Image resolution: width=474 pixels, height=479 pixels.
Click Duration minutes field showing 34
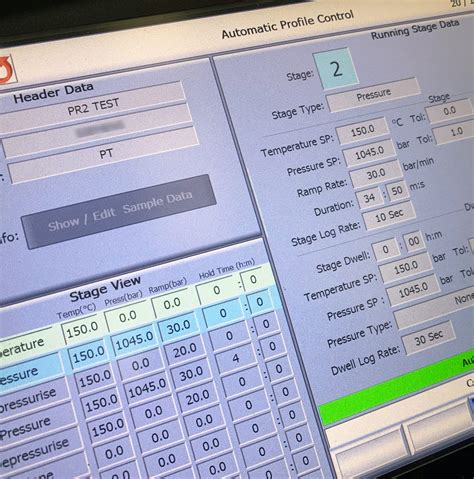[x=369, y=199]
